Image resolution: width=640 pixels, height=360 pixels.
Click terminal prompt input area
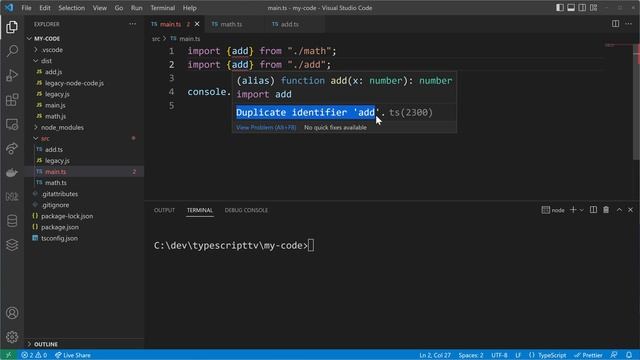(311, 245)
